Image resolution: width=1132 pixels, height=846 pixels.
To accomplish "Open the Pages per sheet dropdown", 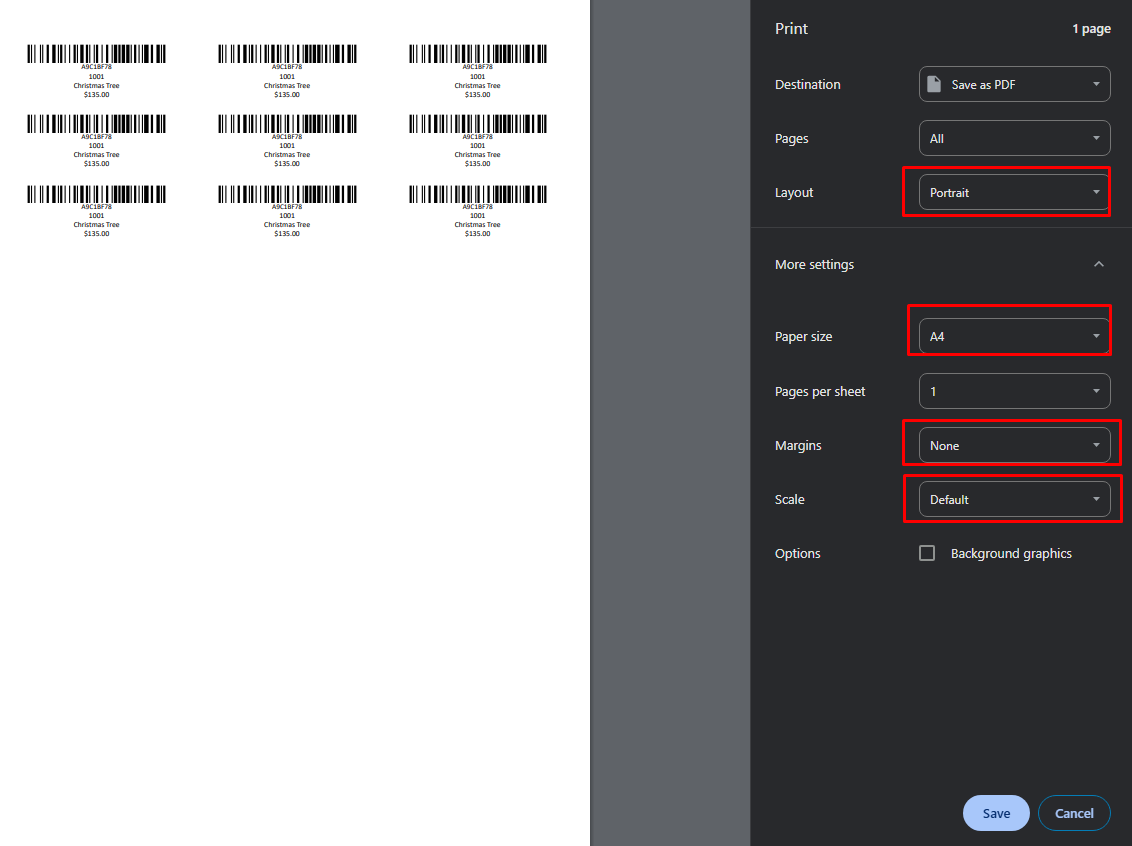I will (x=1014, y=391).
